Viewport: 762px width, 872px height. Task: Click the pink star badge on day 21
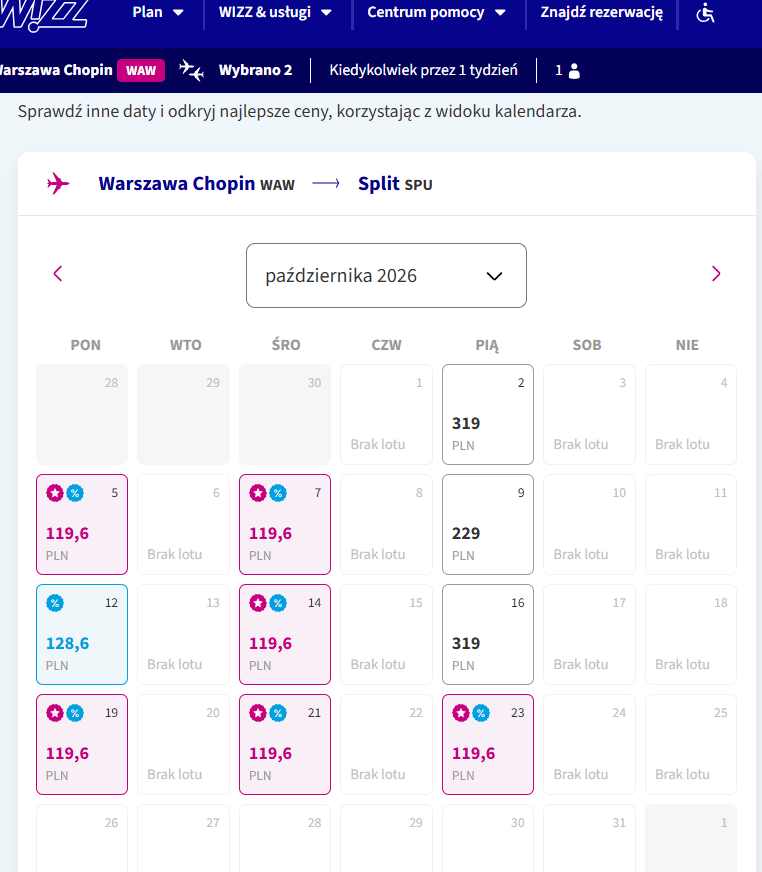coord(258,713)
